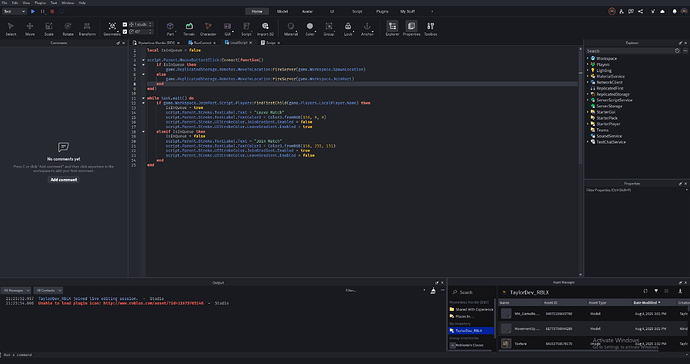Open the Material picker
This screenshot has height=364, width=690.
[290, 29]
